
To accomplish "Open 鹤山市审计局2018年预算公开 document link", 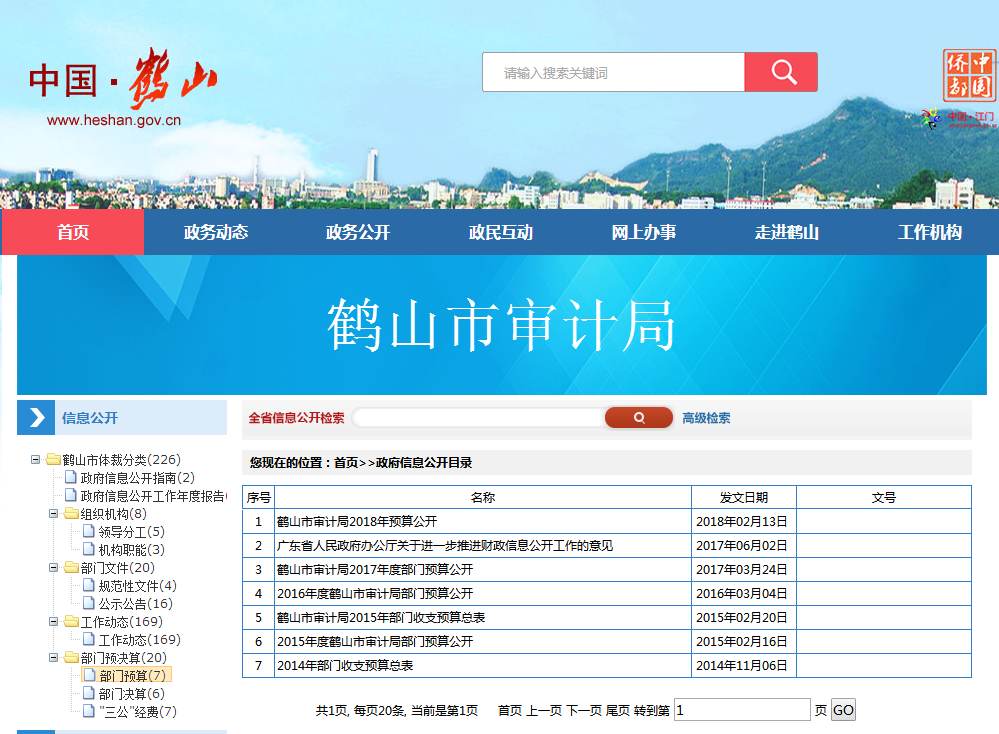I will pos(357,522).
